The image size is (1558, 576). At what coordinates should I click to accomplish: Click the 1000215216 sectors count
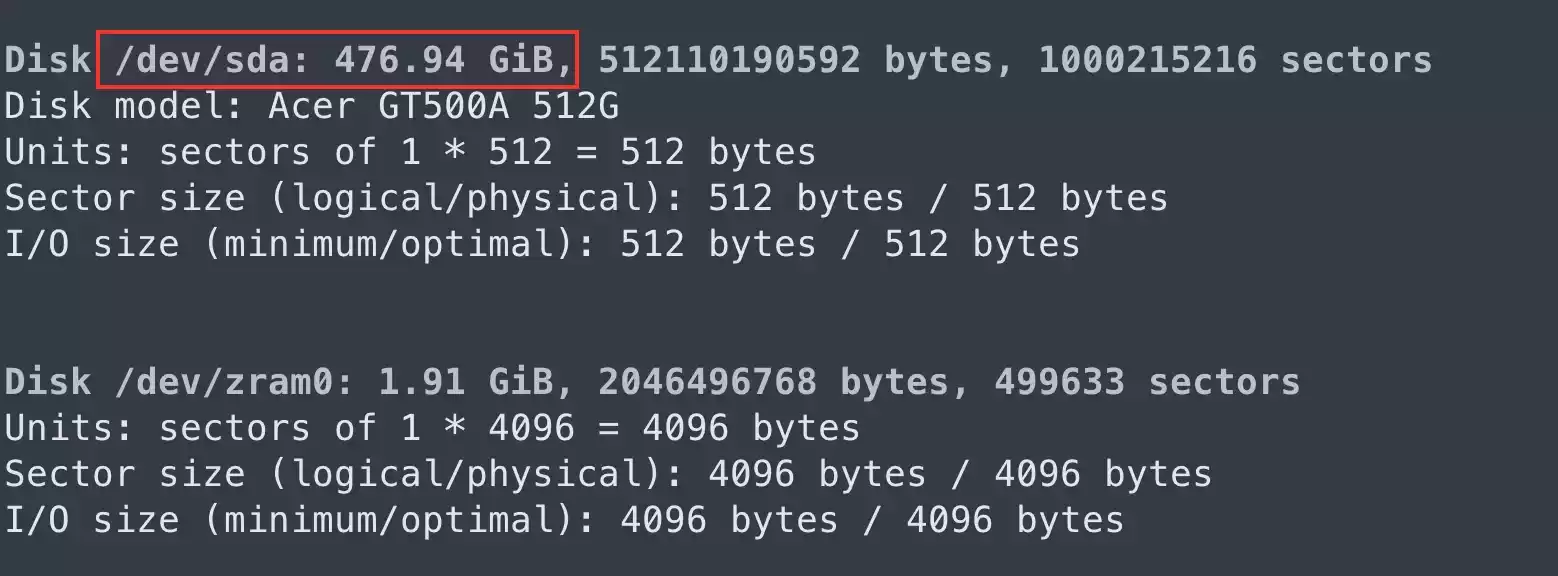point(1235,60)
